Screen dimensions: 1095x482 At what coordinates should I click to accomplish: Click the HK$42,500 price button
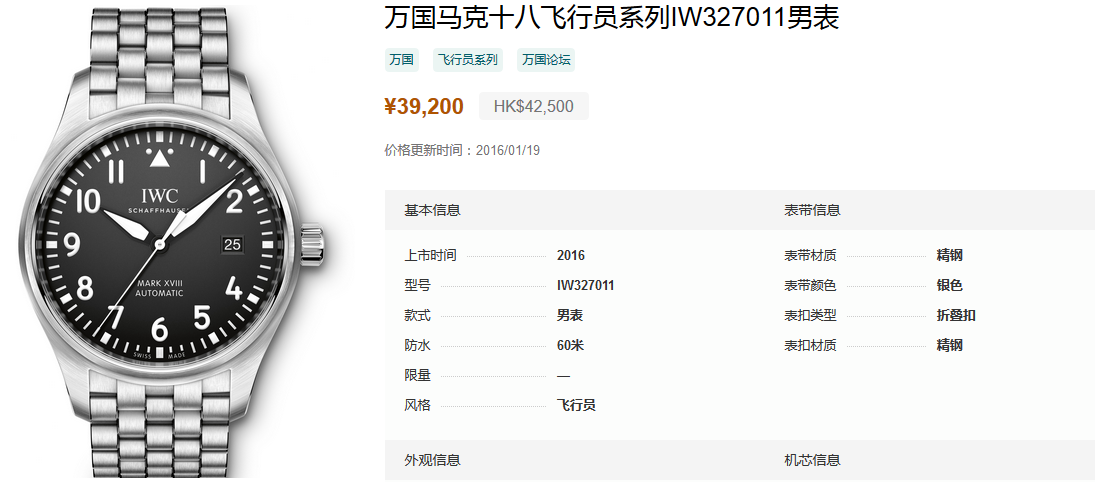coord(534,106)
